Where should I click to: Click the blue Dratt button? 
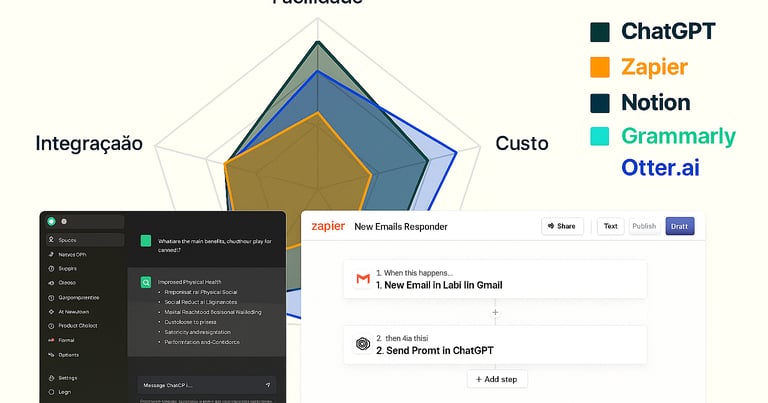click(x=680, y=226)
